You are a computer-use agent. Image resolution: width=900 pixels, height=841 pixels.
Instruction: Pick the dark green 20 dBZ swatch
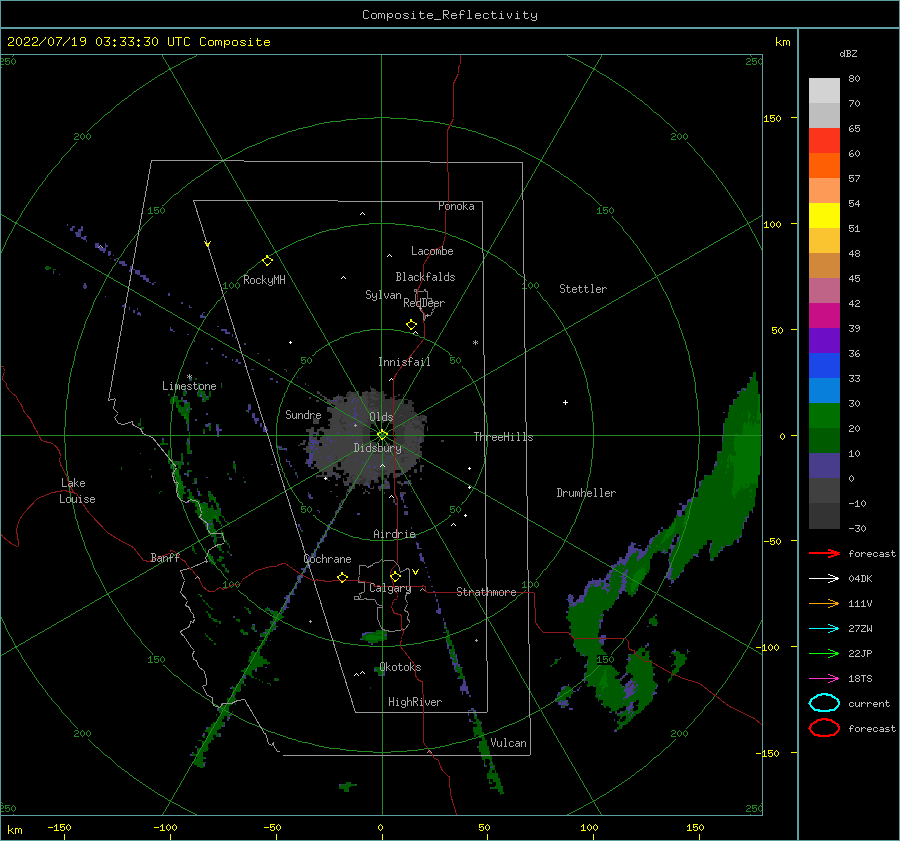[x=824, y=440]
